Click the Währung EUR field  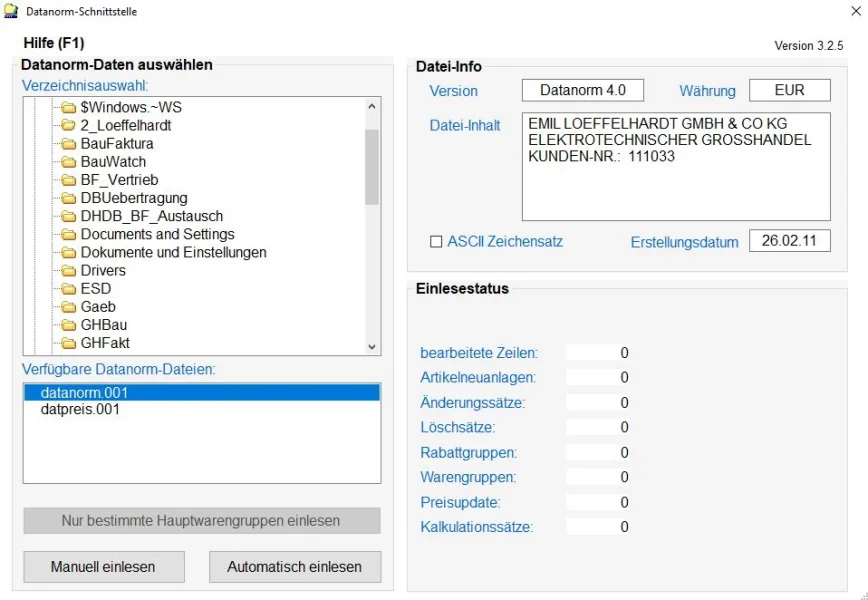(789, 90)
